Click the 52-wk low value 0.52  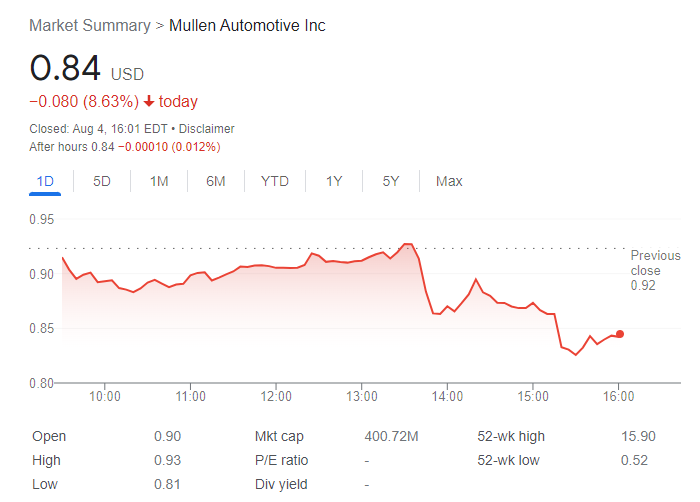pyautogui.click(x=634, y=460)
